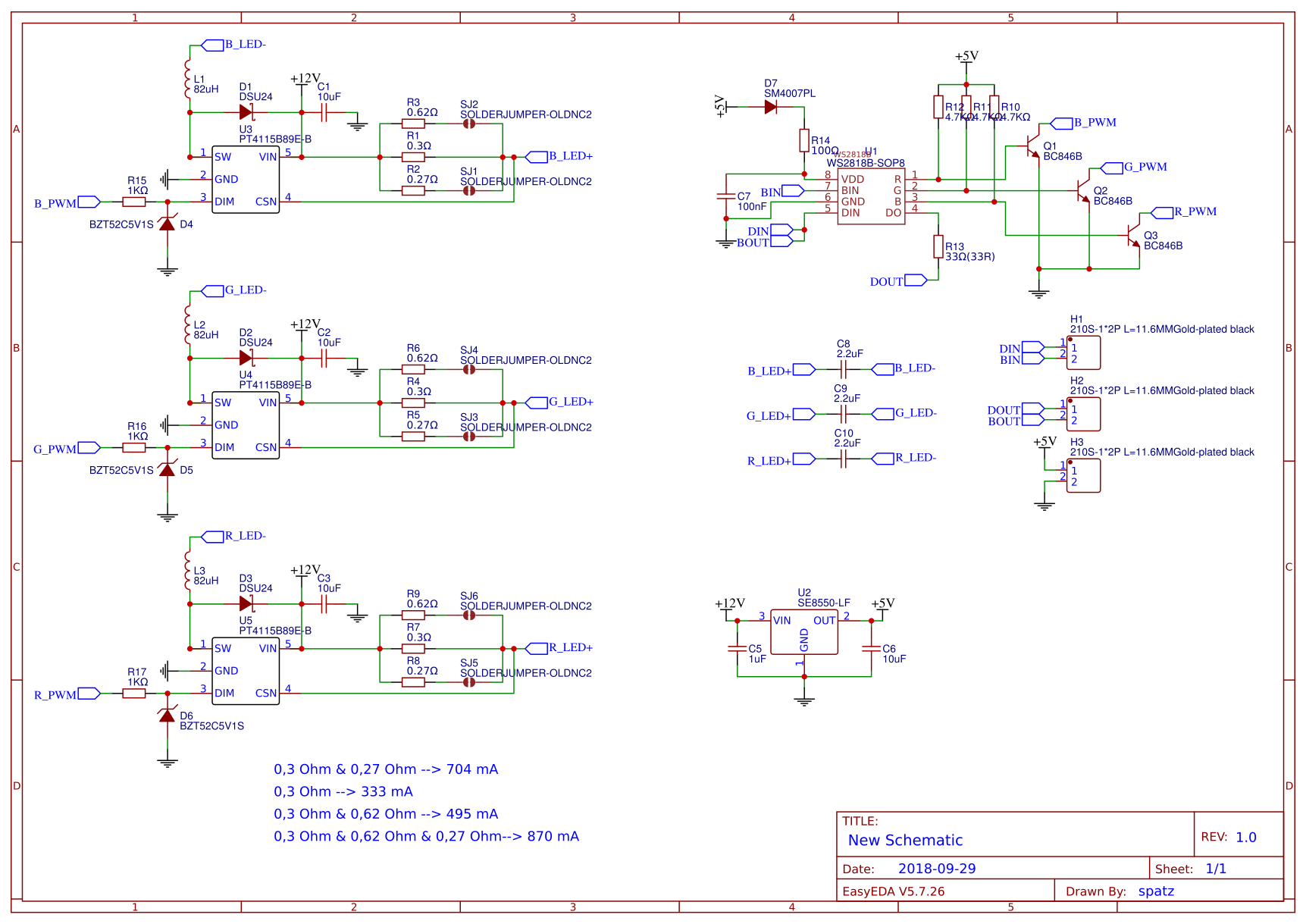Select the U3 PT4115B89E-B chip body
Image resolution: width=1306 pixels, height=924 pixels.
pos(246,180)
